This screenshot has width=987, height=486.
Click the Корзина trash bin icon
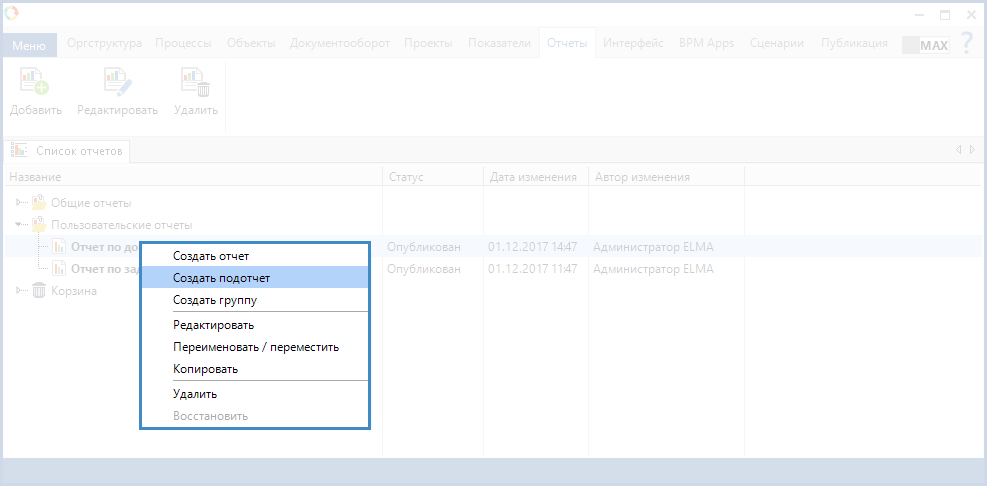39,291
